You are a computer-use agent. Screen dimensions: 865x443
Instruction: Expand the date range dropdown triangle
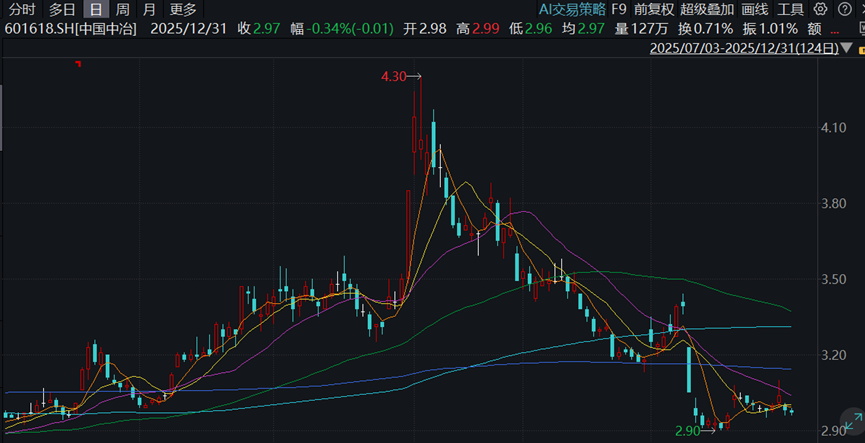pyautogui.click(x=844, y=49)
